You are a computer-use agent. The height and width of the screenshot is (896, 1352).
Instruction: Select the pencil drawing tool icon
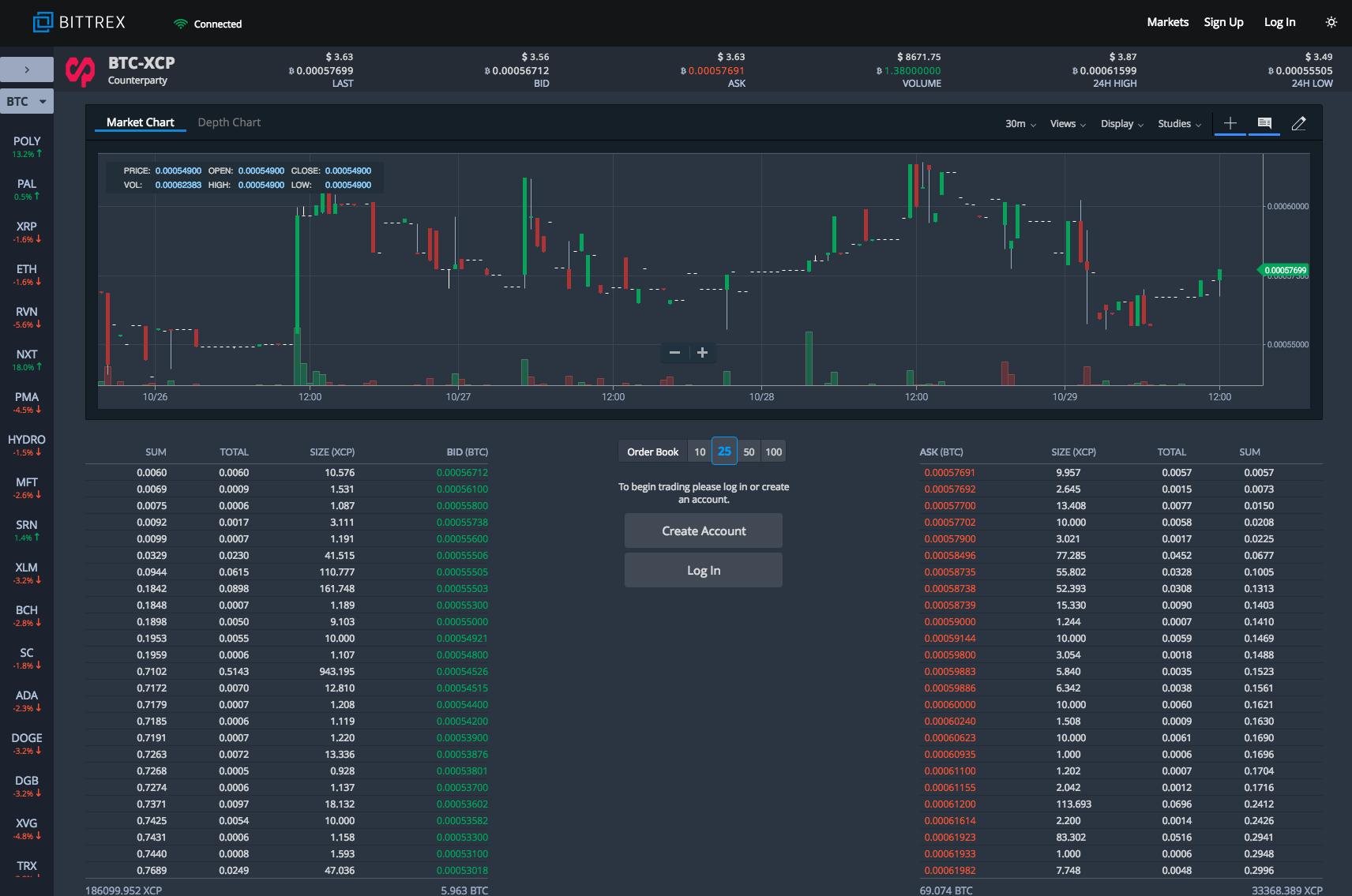[1298, 123]
